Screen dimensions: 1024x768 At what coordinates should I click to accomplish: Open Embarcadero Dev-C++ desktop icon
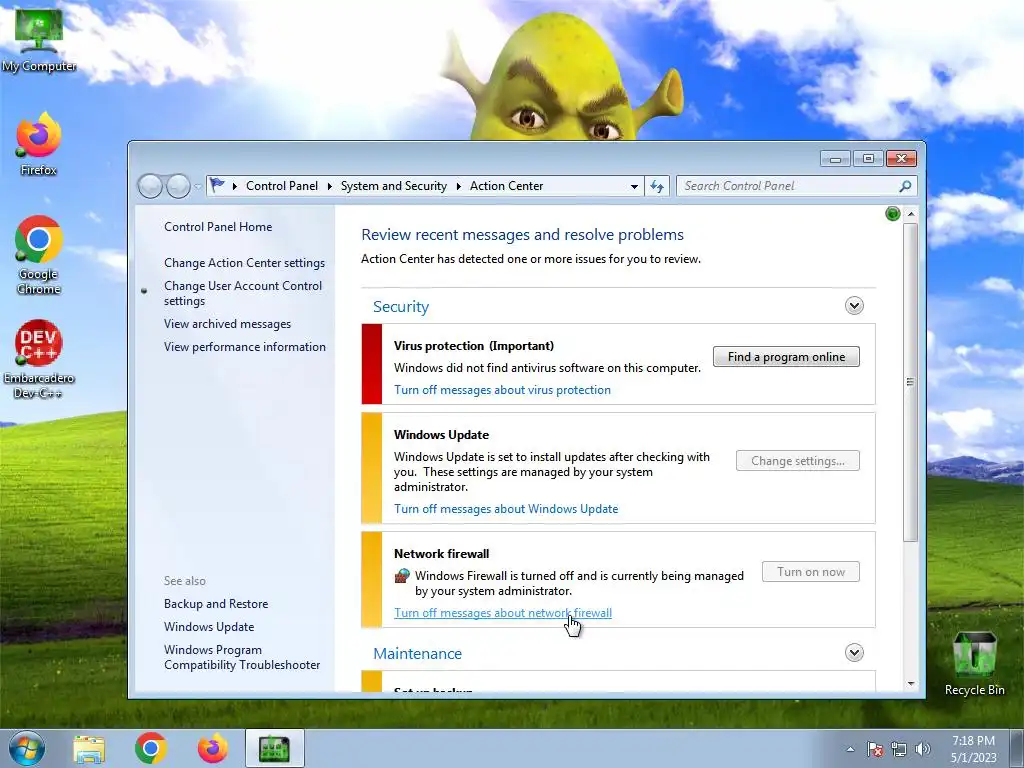pos(39,359)
